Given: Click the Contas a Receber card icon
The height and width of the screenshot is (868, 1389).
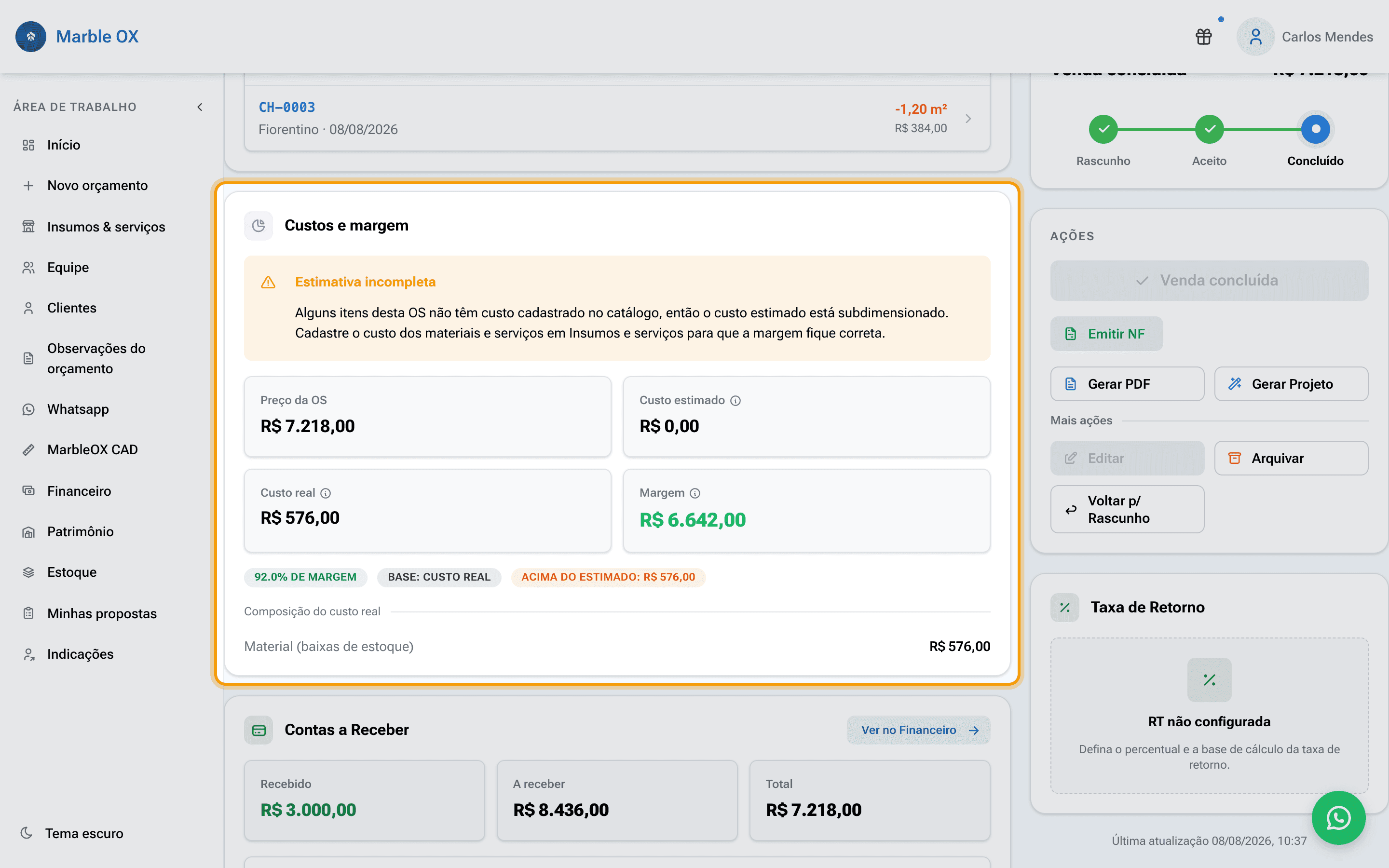Looking at the screenshot, I should (259, 730).
